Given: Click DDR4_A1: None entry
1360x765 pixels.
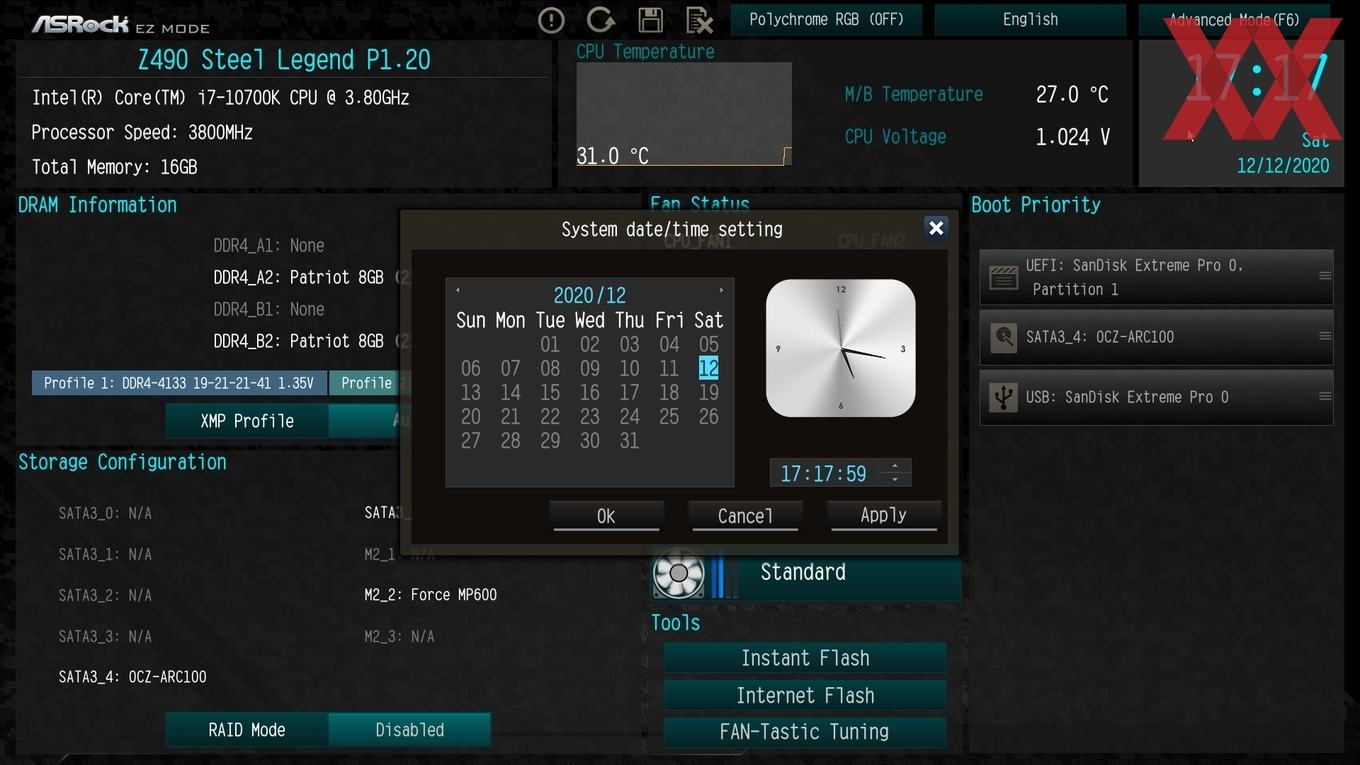Looking at the screenshot, I should [x=269, y=245].
